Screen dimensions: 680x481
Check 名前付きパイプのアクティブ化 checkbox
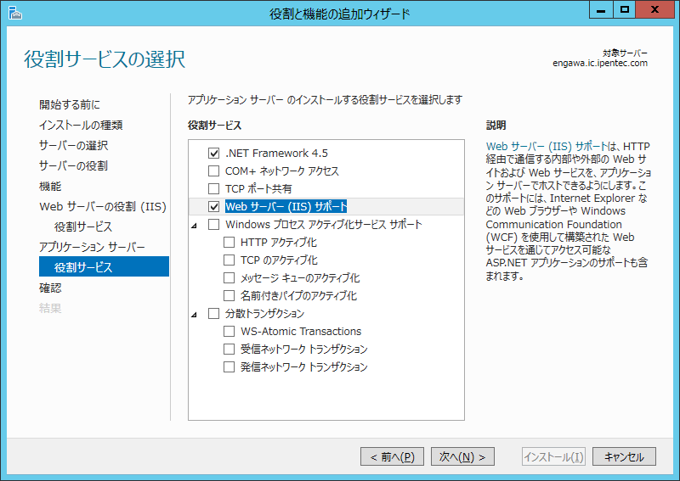(229, 295)
